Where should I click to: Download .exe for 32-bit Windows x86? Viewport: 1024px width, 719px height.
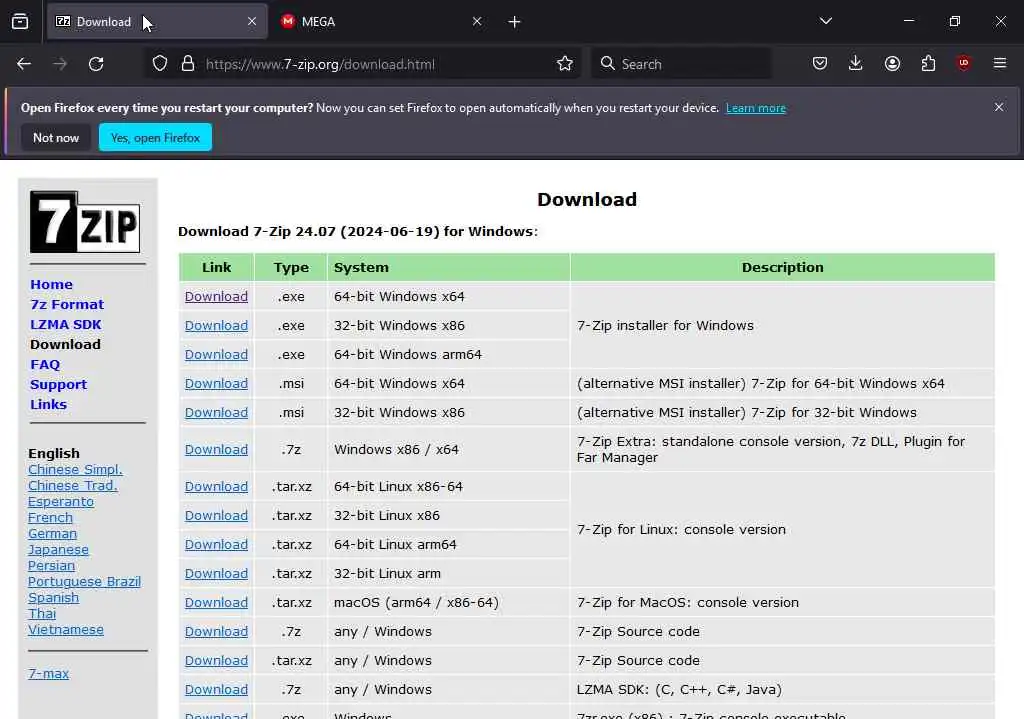pyautogui.click(x=216, y=325)
